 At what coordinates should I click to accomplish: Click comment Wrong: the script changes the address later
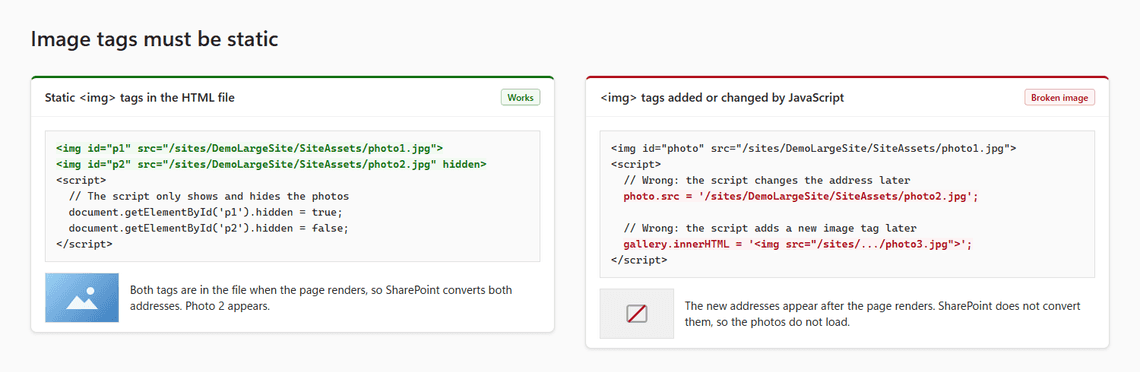point(767,180)
